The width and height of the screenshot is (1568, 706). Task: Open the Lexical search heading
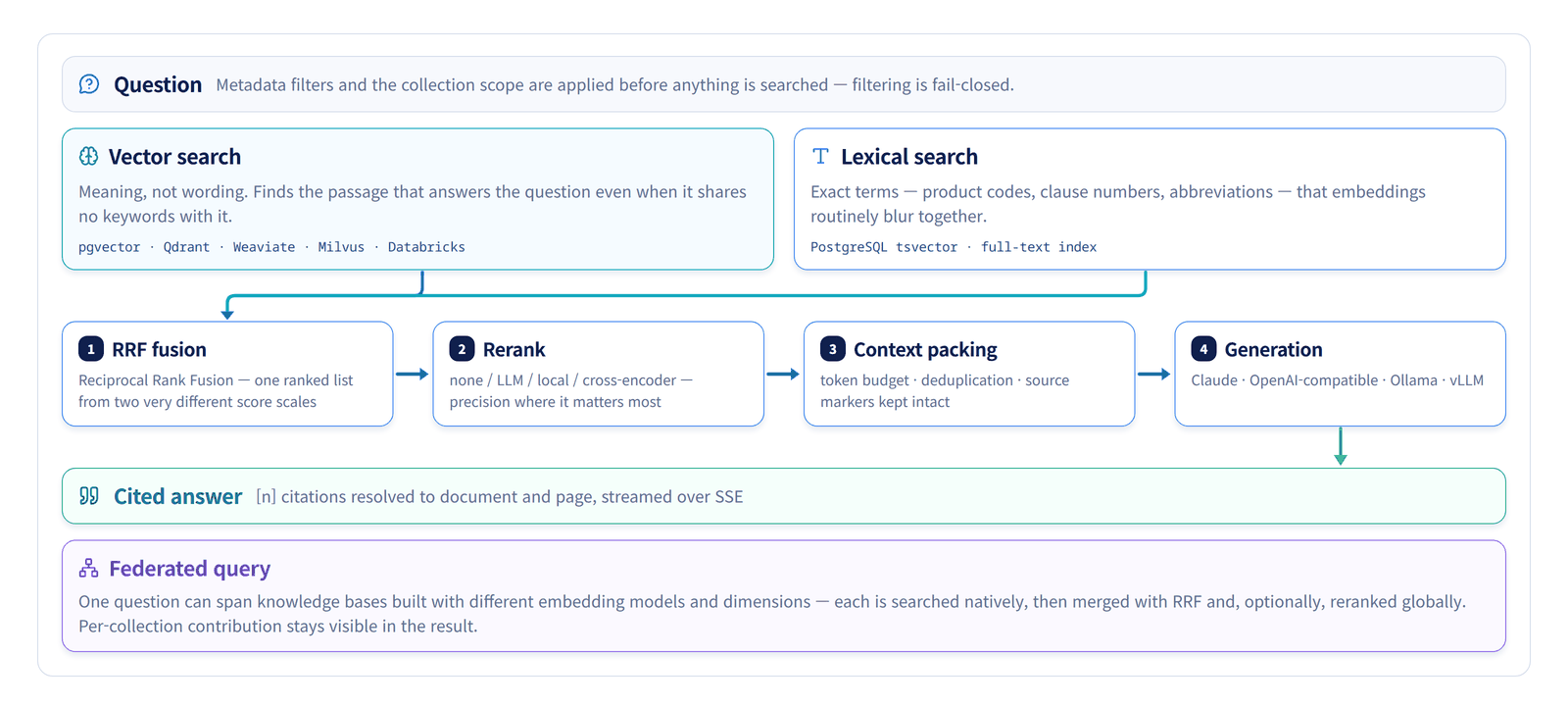909,157
